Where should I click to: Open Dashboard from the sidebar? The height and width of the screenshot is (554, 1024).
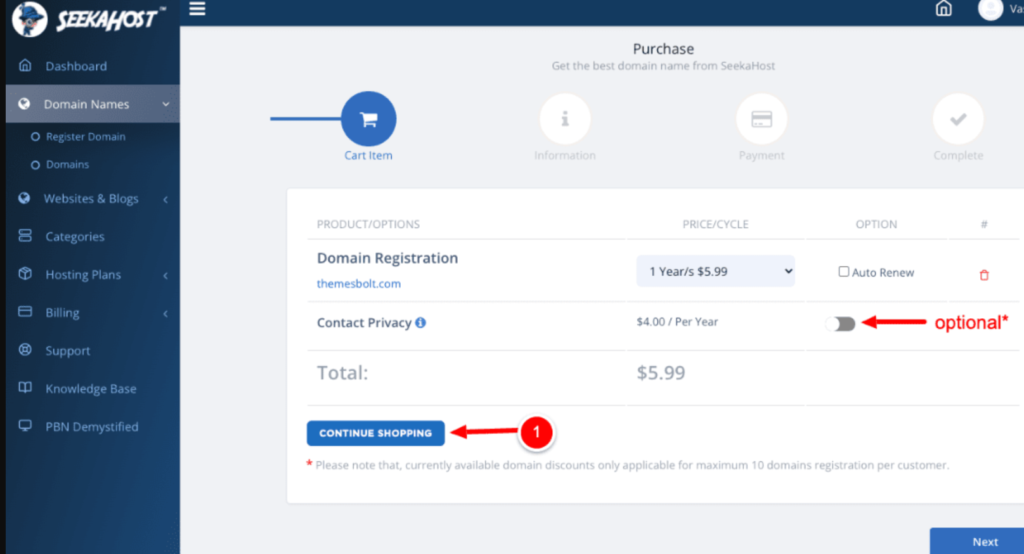coord(75,66)
